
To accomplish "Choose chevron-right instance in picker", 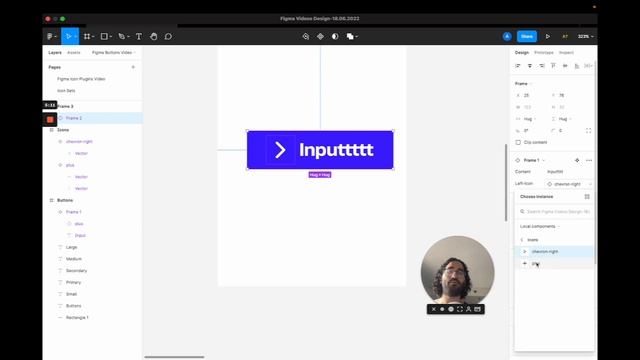I will tap(554, 252).
